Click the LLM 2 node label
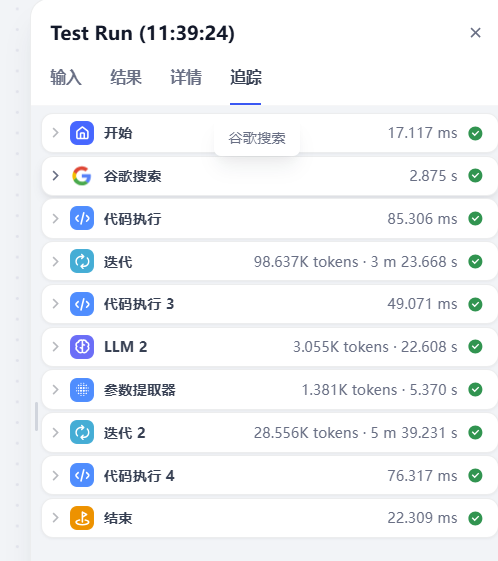 (x=126, y=347)
